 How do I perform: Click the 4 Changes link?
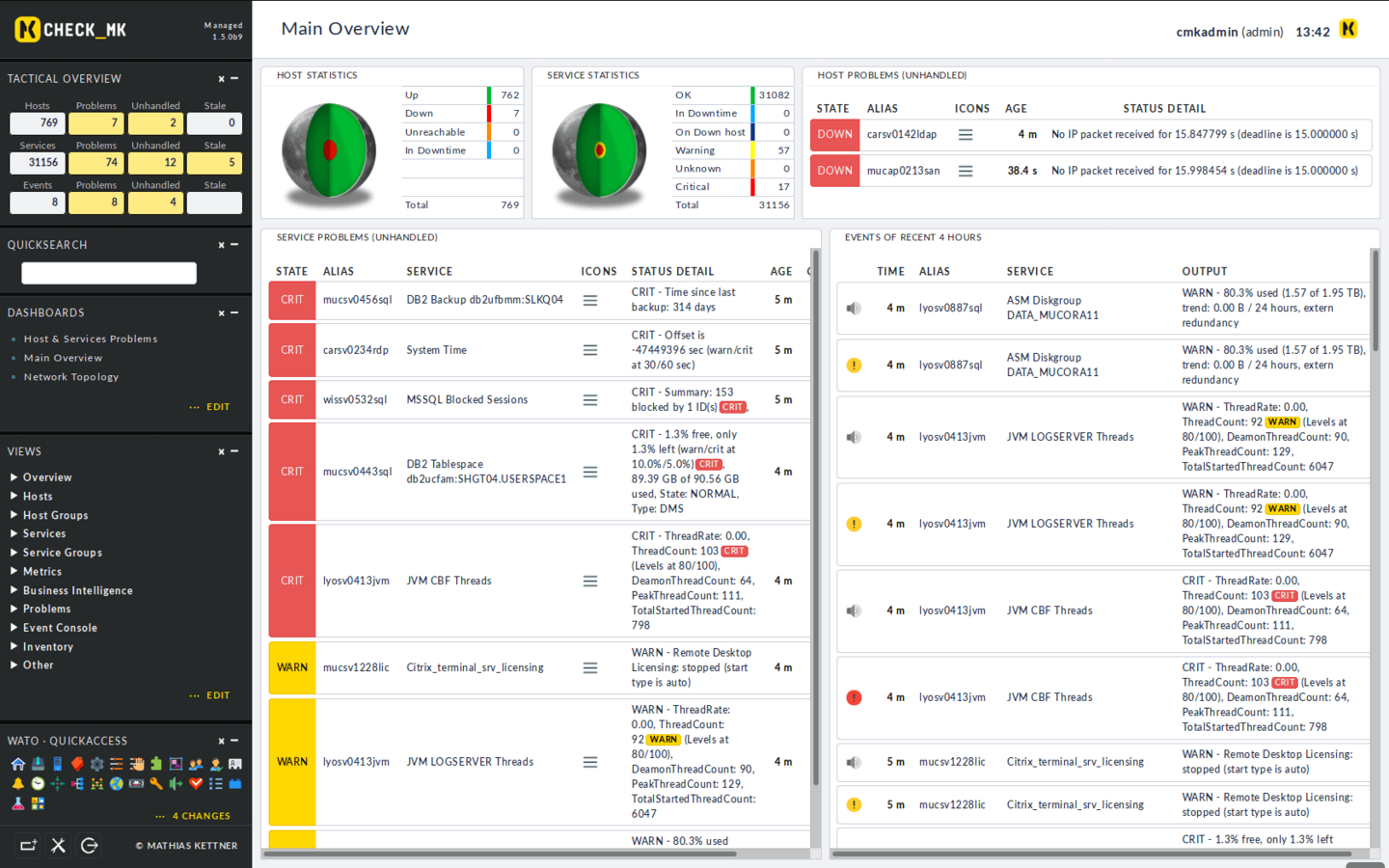(201, 816)
